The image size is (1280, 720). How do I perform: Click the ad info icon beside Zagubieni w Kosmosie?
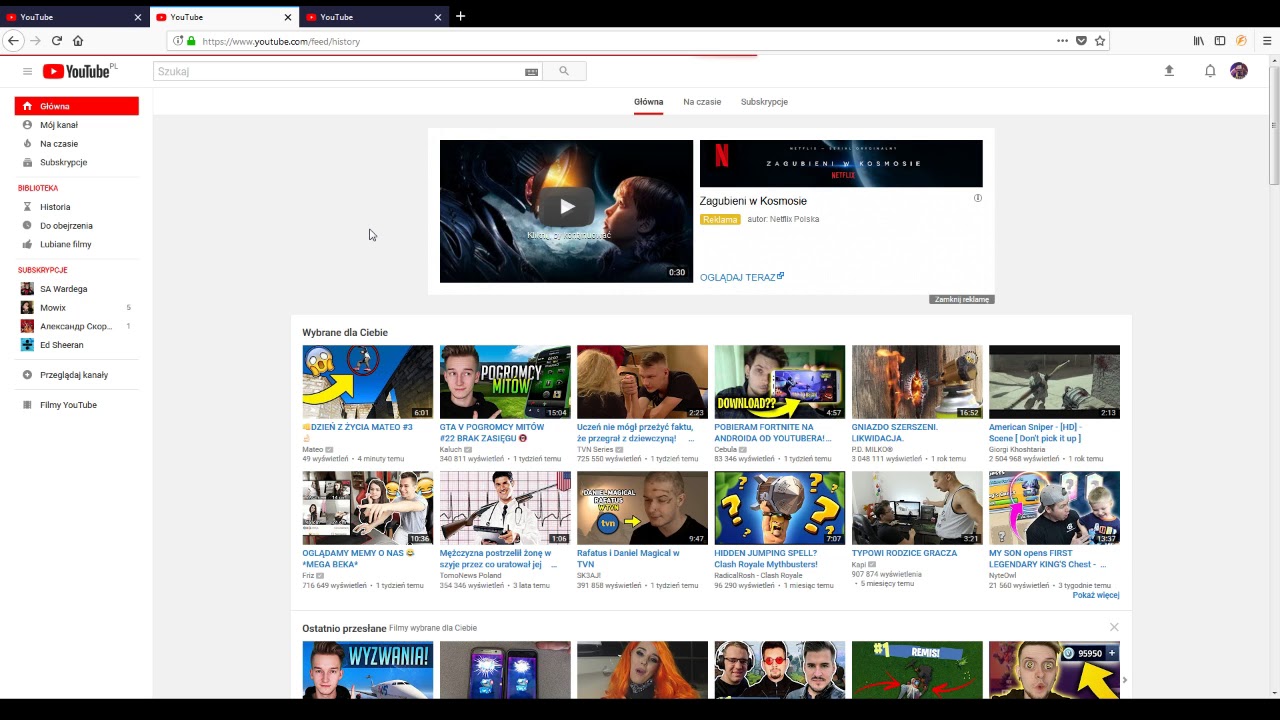pos(978,198)
